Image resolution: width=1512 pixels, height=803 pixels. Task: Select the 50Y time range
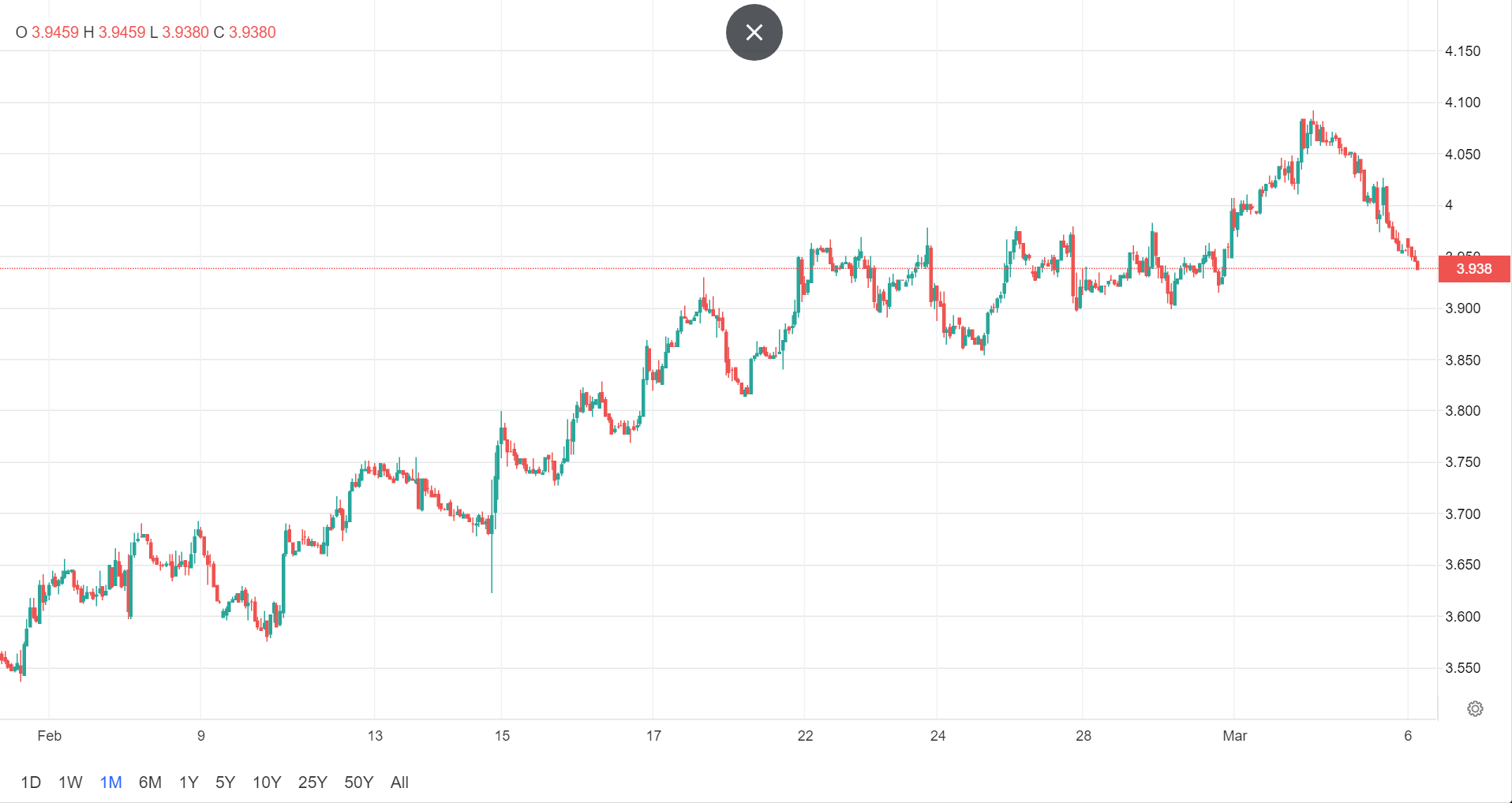(358, 782)
